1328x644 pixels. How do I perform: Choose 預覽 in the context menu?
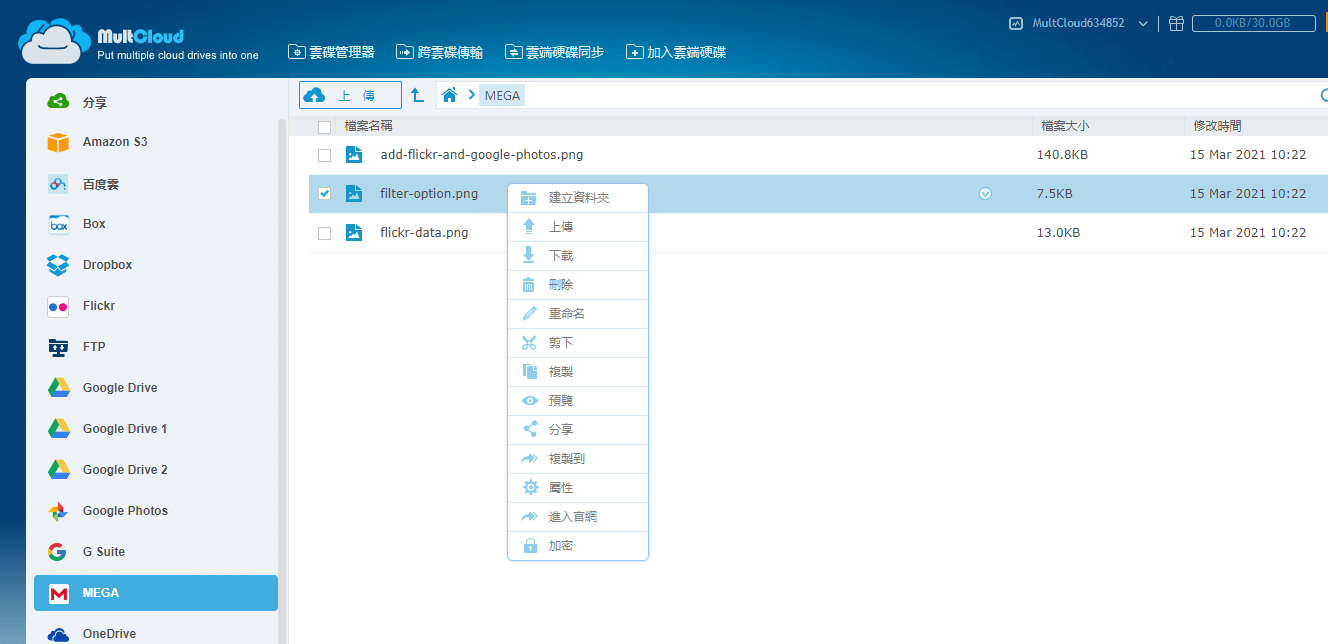578,401
